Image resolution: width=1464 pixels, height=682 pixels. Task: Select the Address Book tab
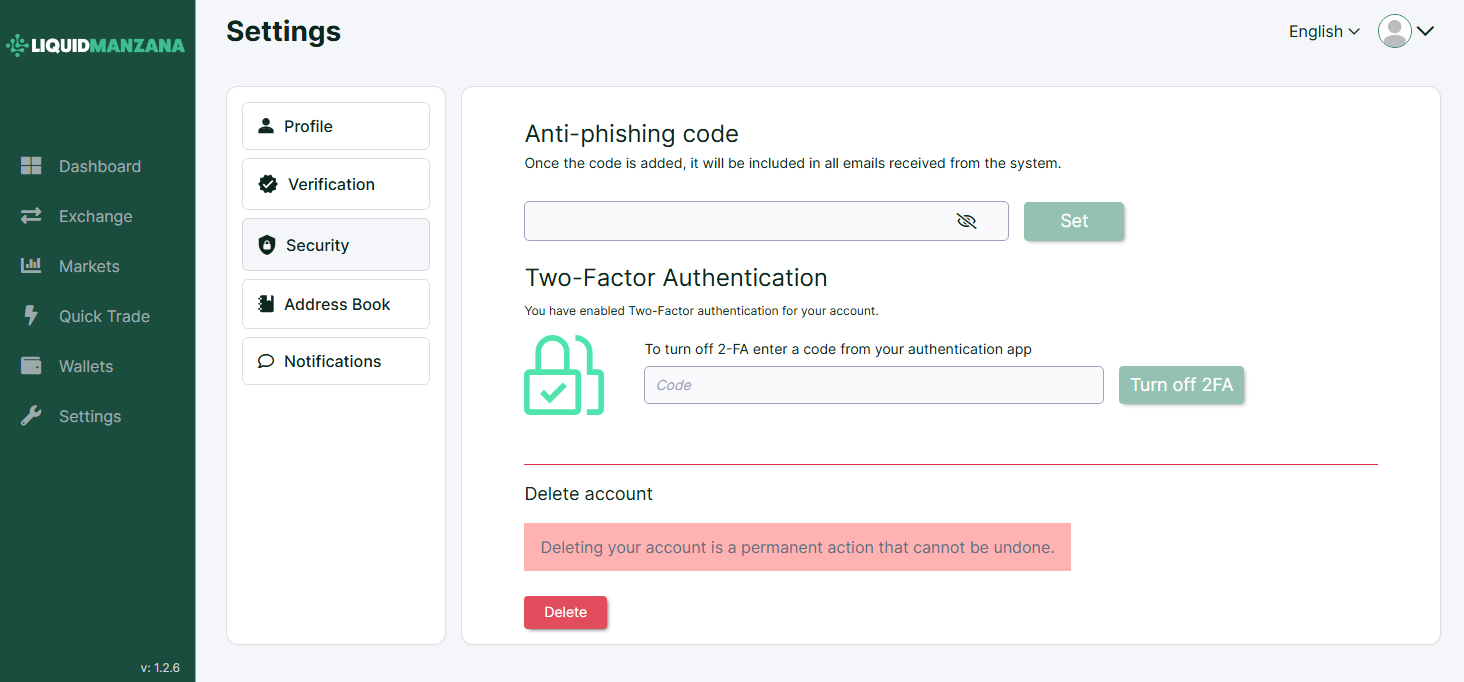tap(336, 304)
